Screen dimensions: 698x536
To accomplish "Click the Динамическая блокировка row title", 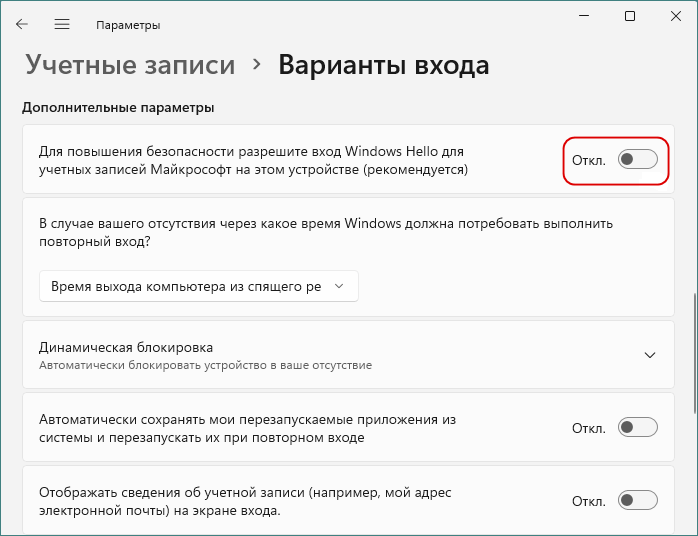I will 126,347.
